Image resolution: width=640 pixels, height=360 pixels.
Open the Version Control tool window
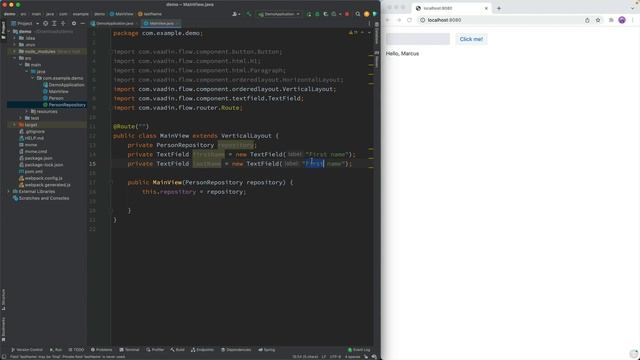pyautogui.click(x=27, y=350)
